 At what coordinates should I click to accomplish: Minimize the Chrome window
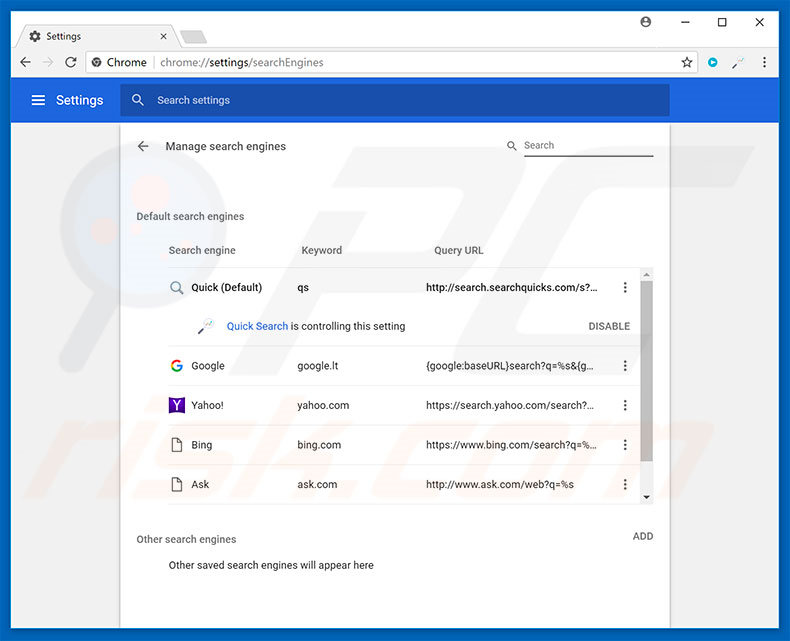(685, 22)
